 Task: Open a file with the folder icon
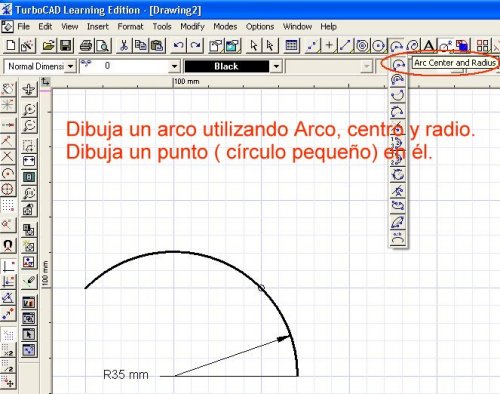point(49,45)
